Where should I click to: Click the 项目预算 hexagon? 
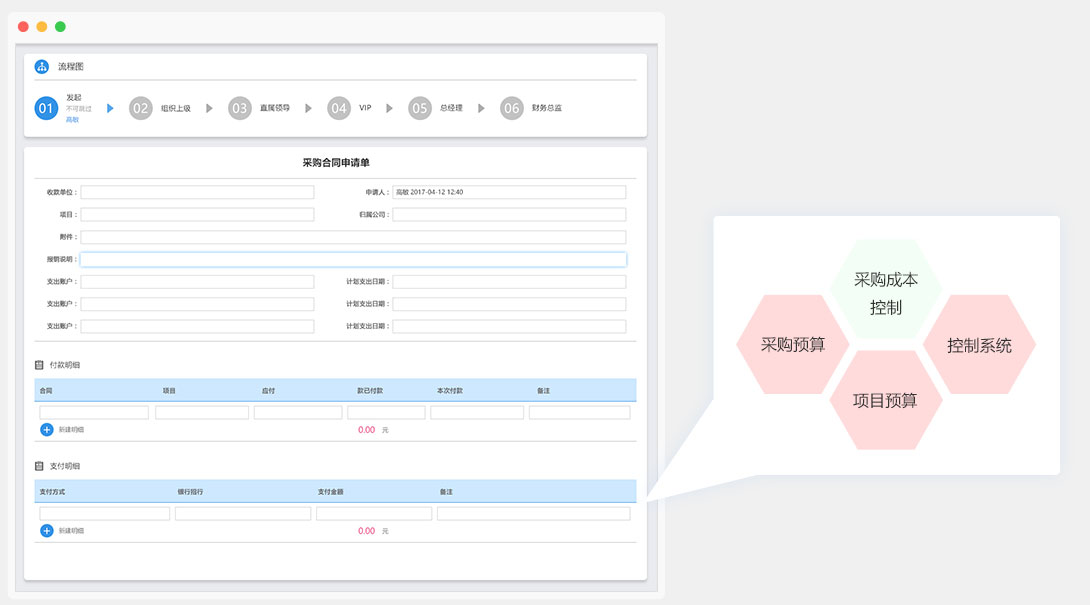(x=885, y=400)
